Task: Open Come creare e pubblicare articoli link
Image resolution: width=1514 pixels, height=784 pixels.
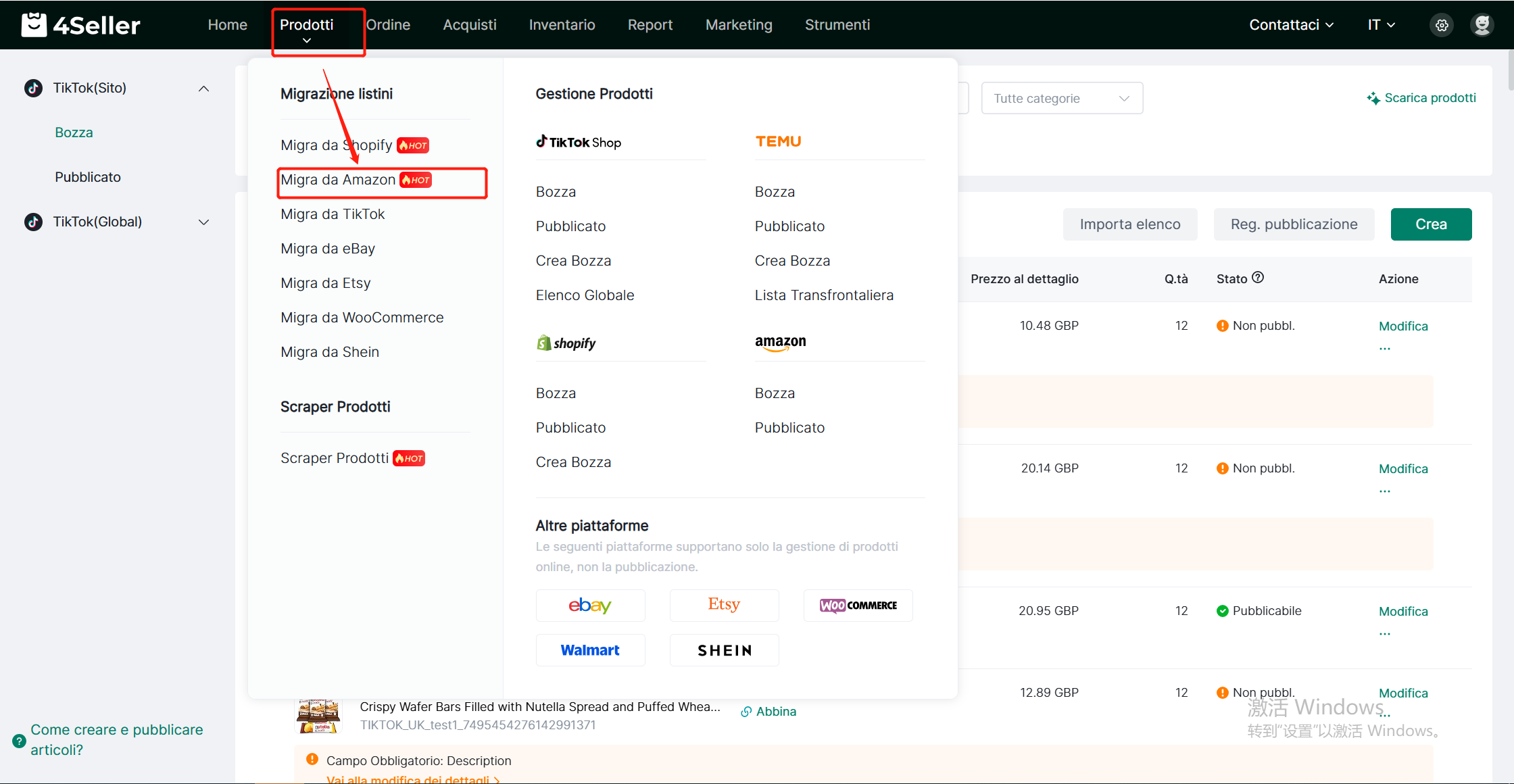Action: [x=116, y=740]
